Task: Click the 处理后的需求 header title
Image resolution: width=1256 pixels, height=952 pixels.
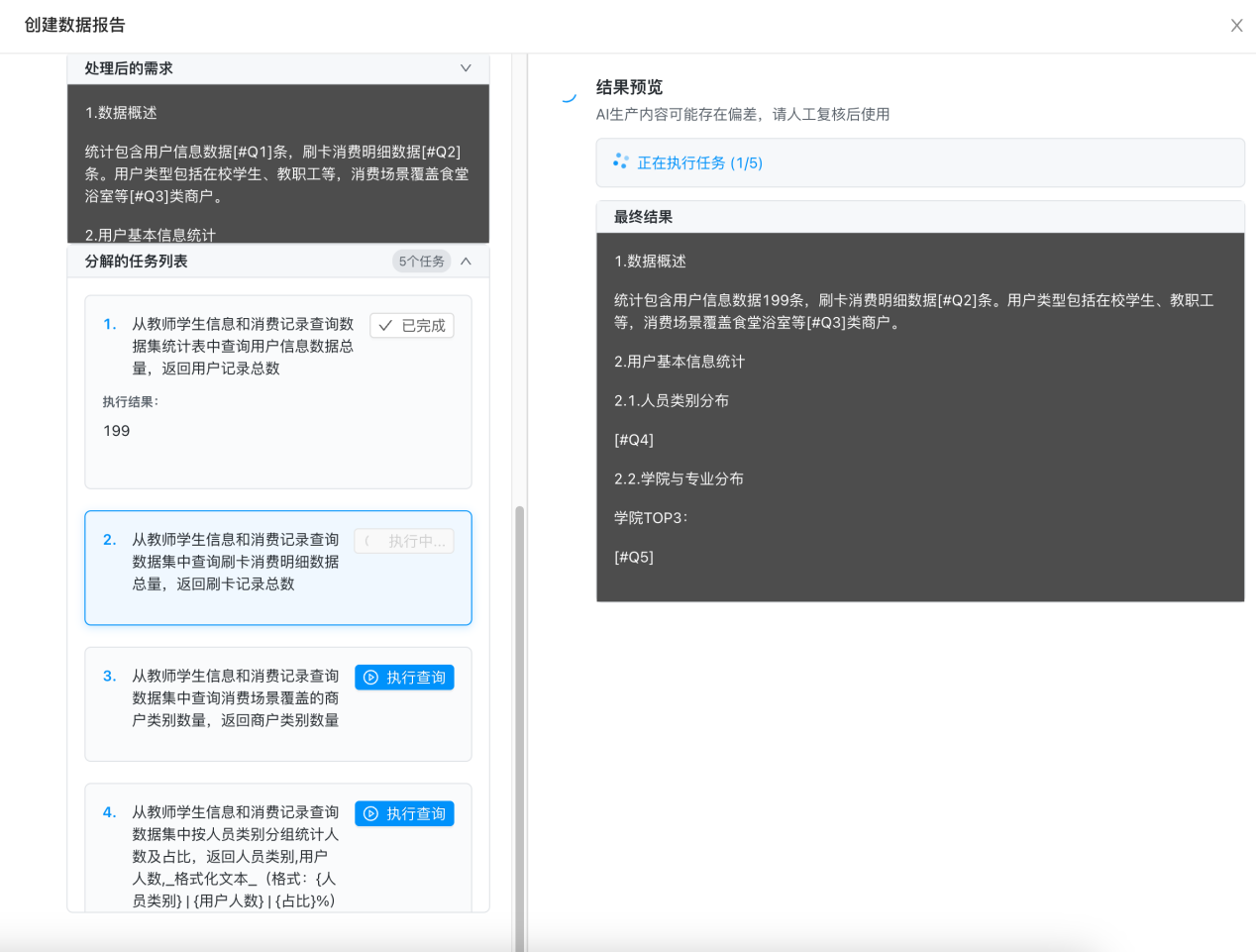Action: coord(129,68)
